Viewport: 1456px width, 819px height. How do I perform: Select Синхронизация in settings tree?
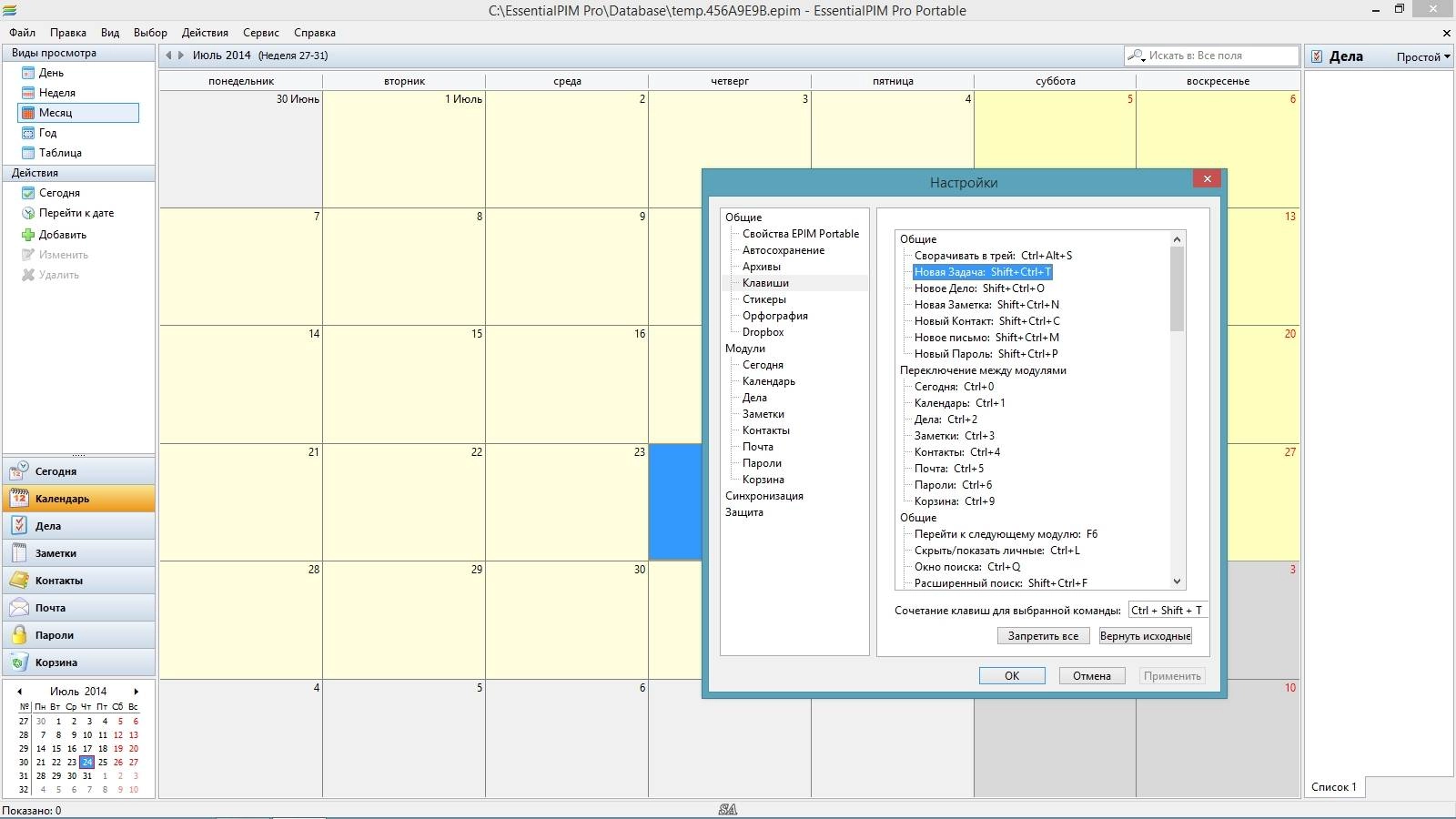tap(764, 496)
